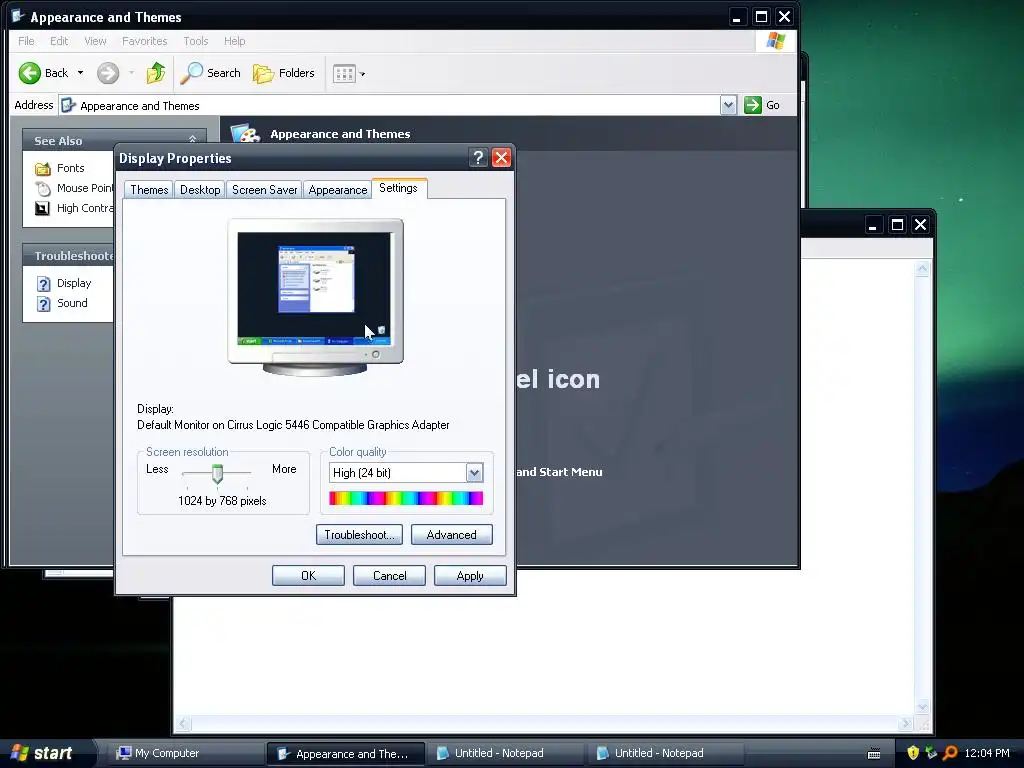
Task: Close the Display Properties dialog
Action: pyautogui.click(x=501, y=157)
